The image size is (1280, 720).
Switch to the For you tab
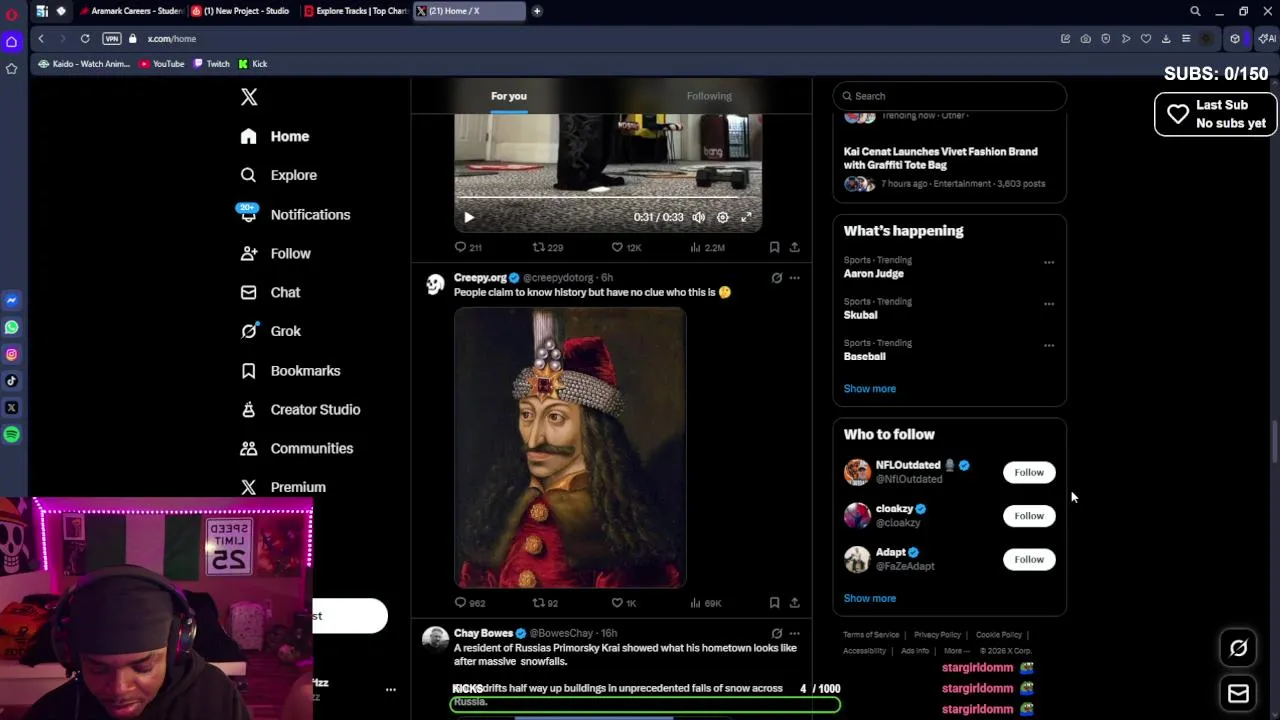click(508, 96)
